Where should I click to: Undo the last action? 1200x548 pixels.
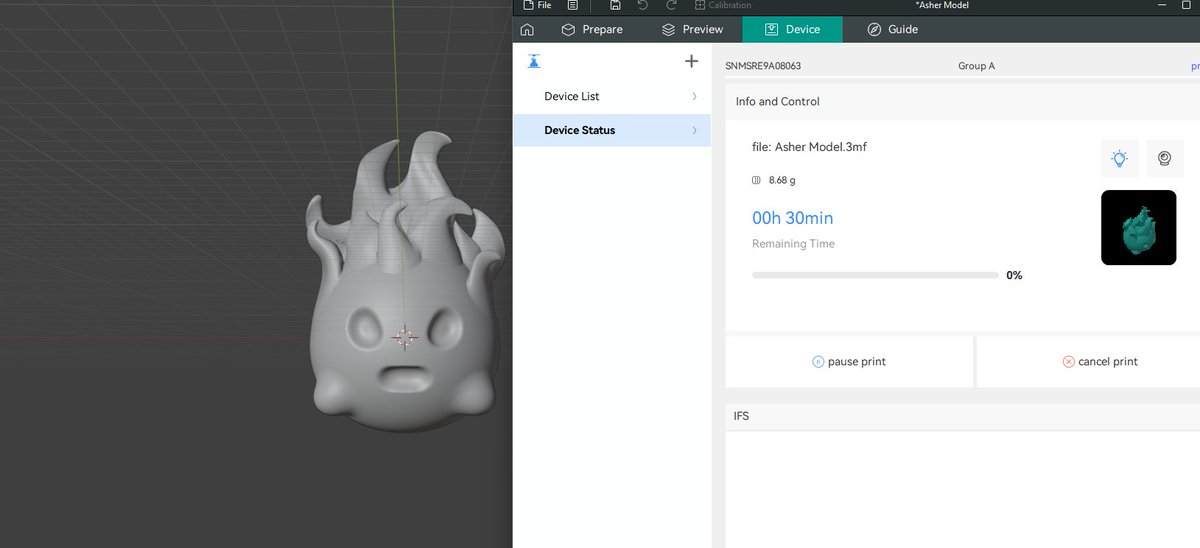click(x=643, y=5)
